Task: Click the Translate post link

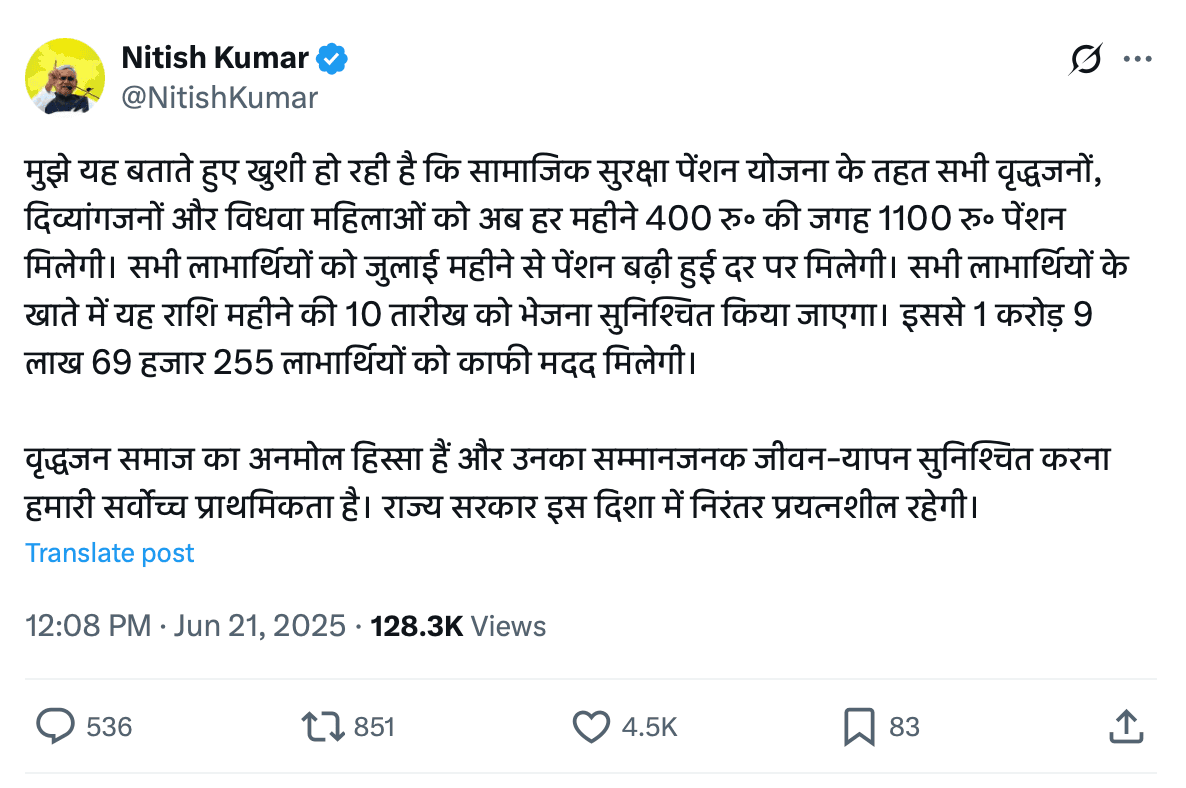Action: pyautogui.click(x=110, y=553)
